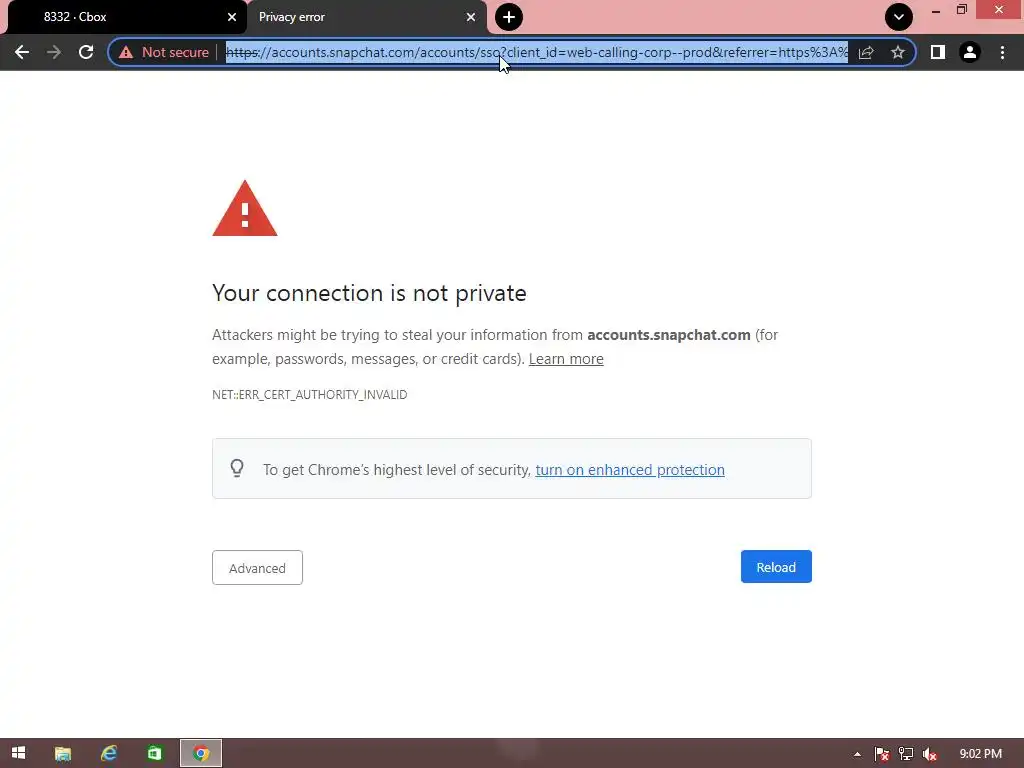The height and width of the screenshot is (768, 1024).
Task: Open a new tab with plus button
Action: tap(509, 17)
